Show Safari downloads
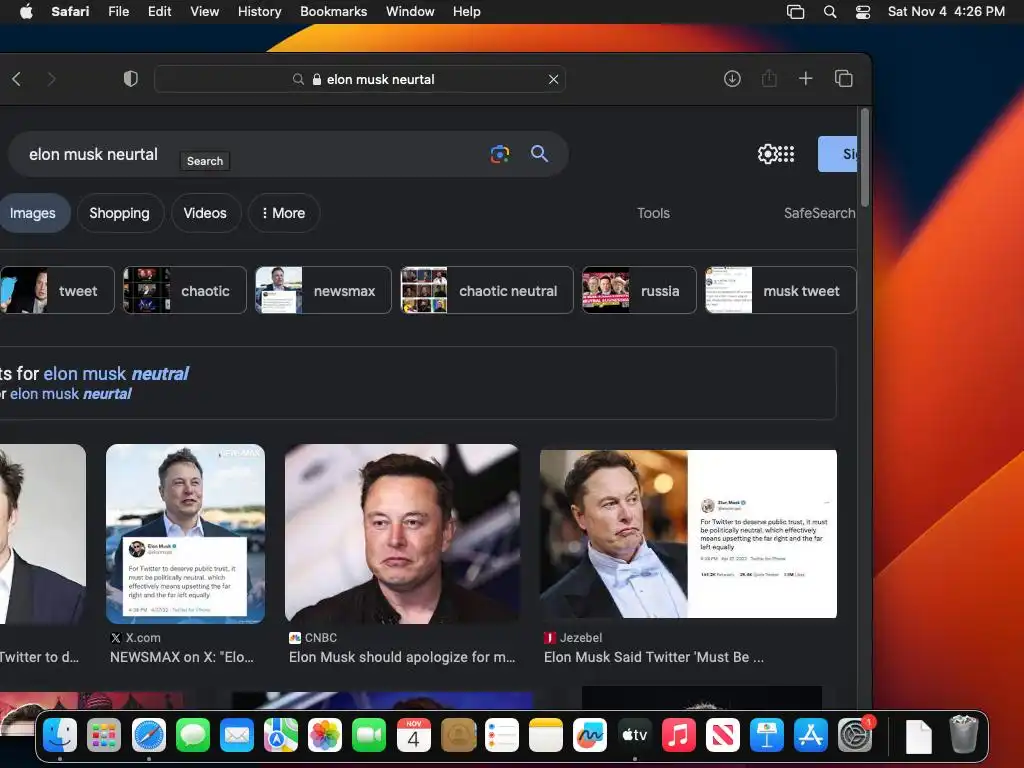Image resolution: width=1024 pixels, height=768 pixels. (x=732, y=79)
